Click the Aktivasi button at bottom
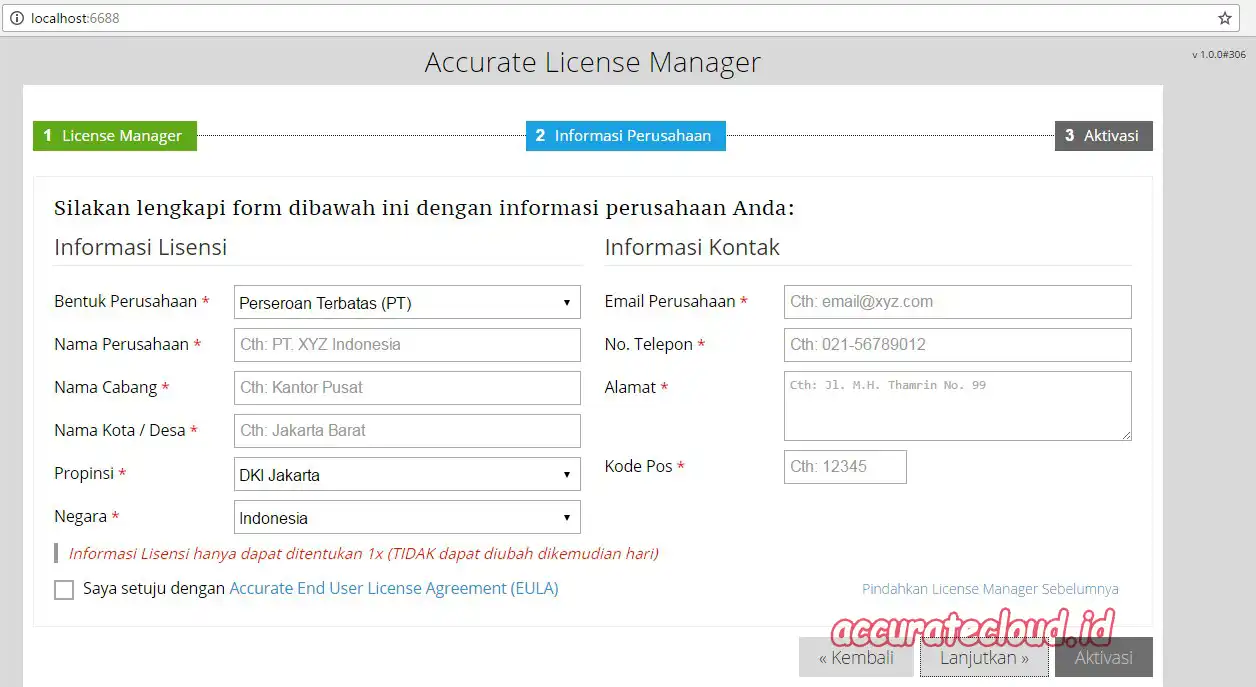Image resolution: width=1256 pixels, height=687 pixels. (x=1104, y=657)
